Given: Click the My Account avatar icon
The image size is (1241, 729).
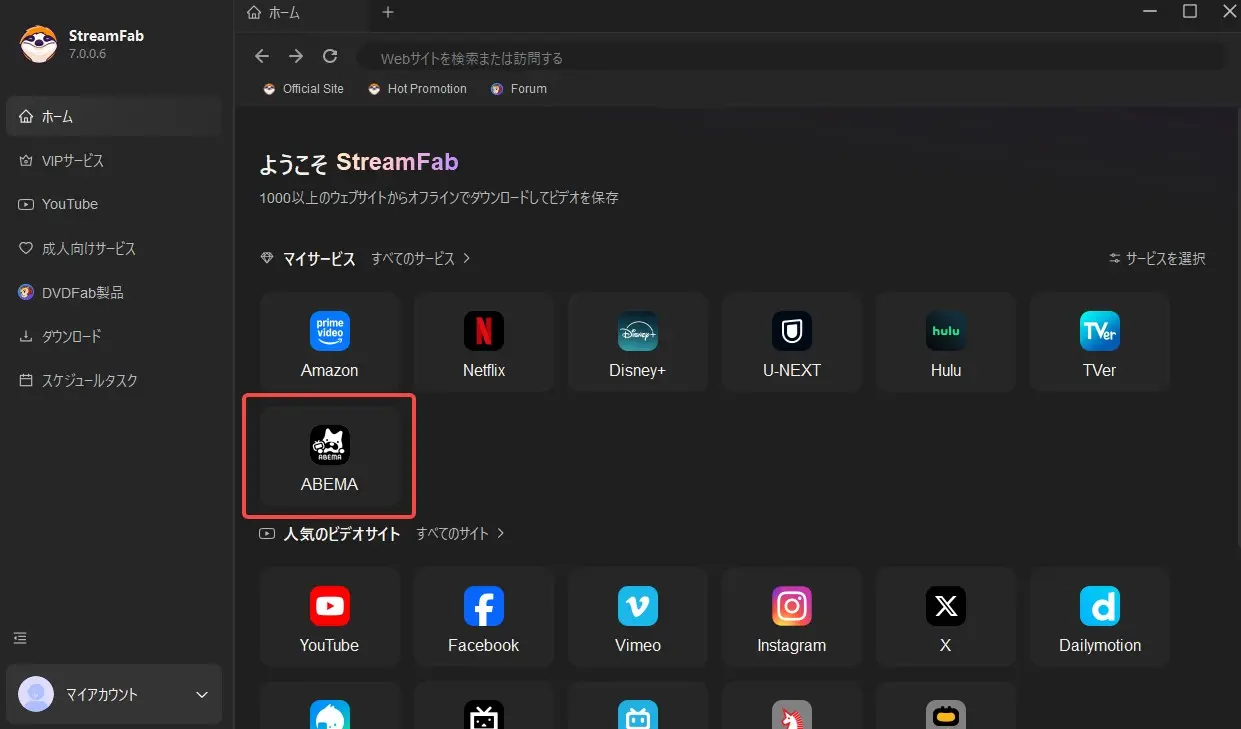Looking at the screenshot, I should click(x=36, y=694).
